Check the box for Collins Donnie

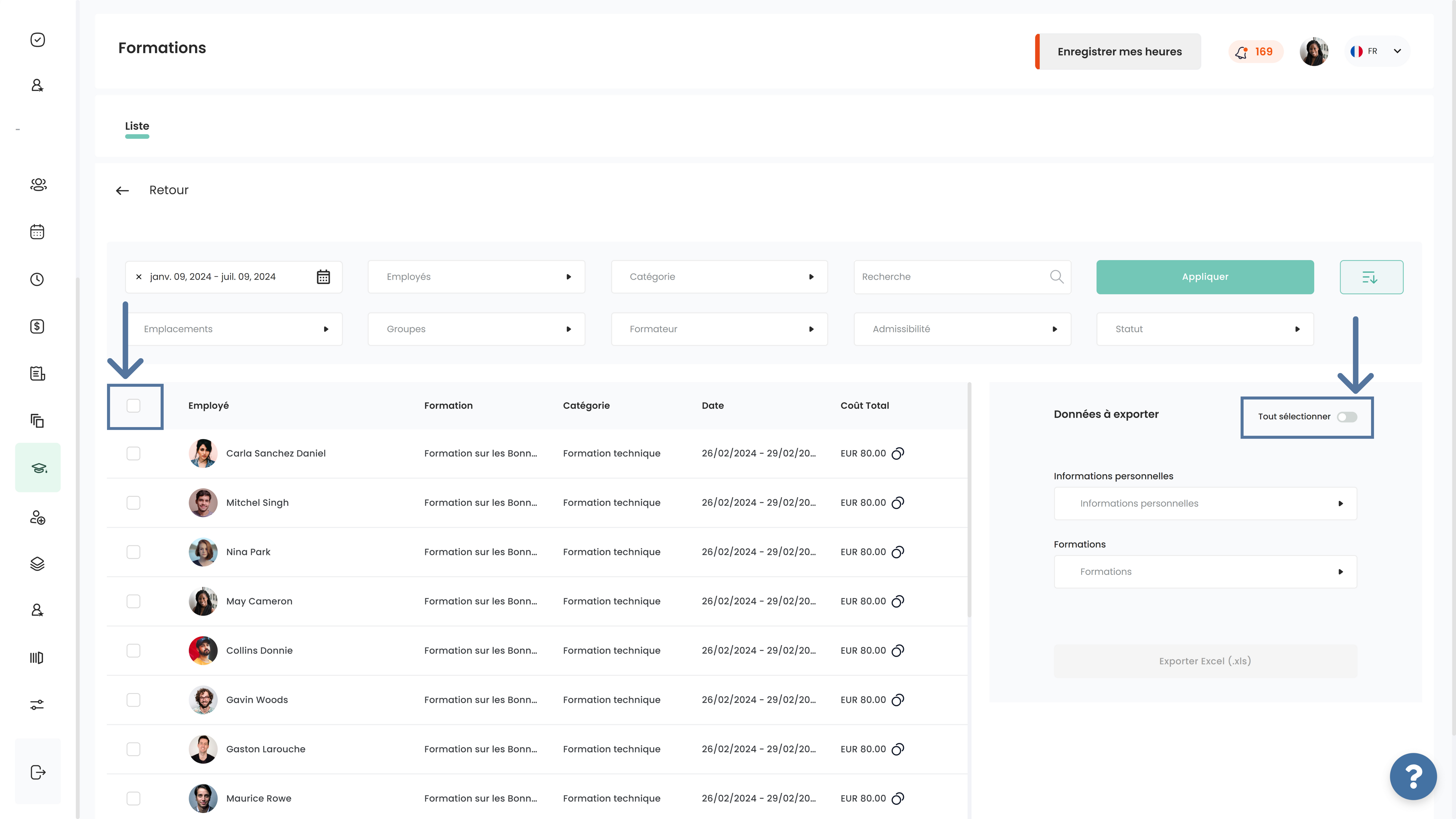click(133, 651)
